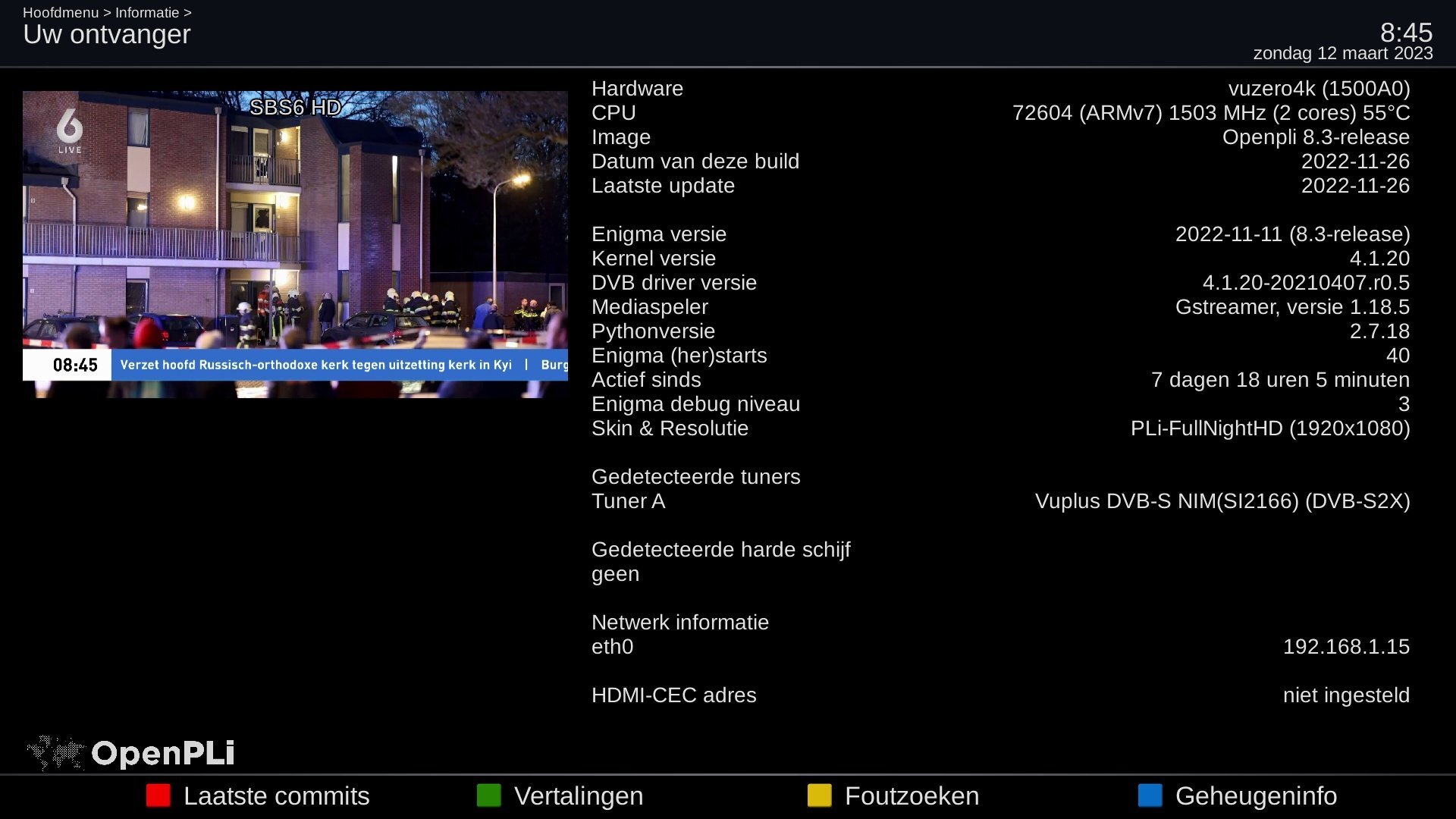1456x819 pixels.
Task: Click the SBS6 channel logo in preview
Action: pyautogui.click(x=70, y=130)
